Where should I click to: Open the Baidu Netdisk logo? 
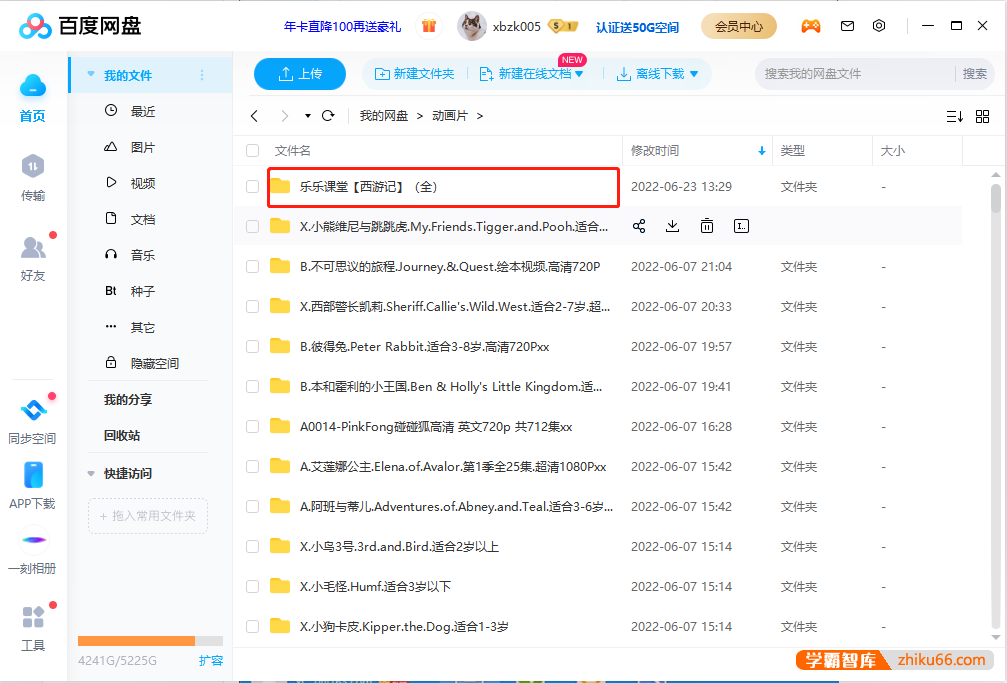[x=80, y=26]
